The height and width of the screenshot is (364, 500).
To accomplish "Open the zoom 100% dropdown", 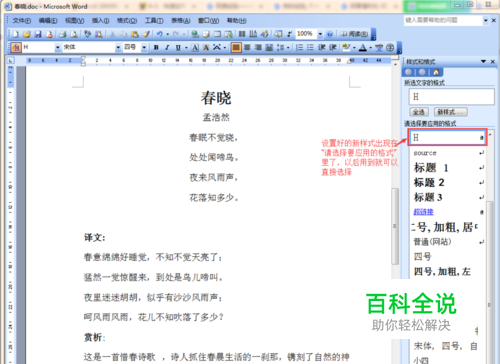I will click(x=320, y=34).
